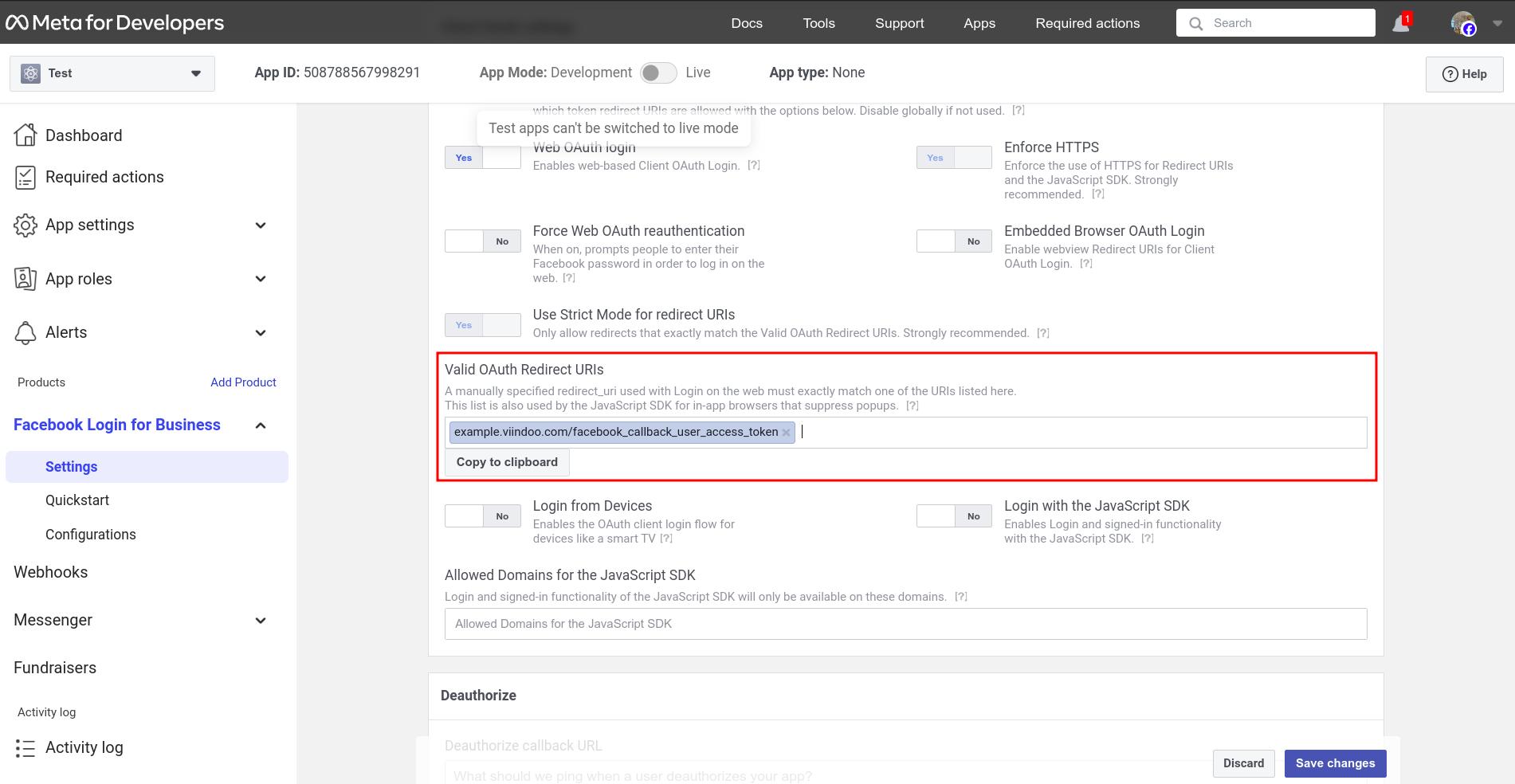Open Quickstart in the sidebar
The height and width of the screenshot is (784, 1515).
pyautogui.click(x=77, y=500)
